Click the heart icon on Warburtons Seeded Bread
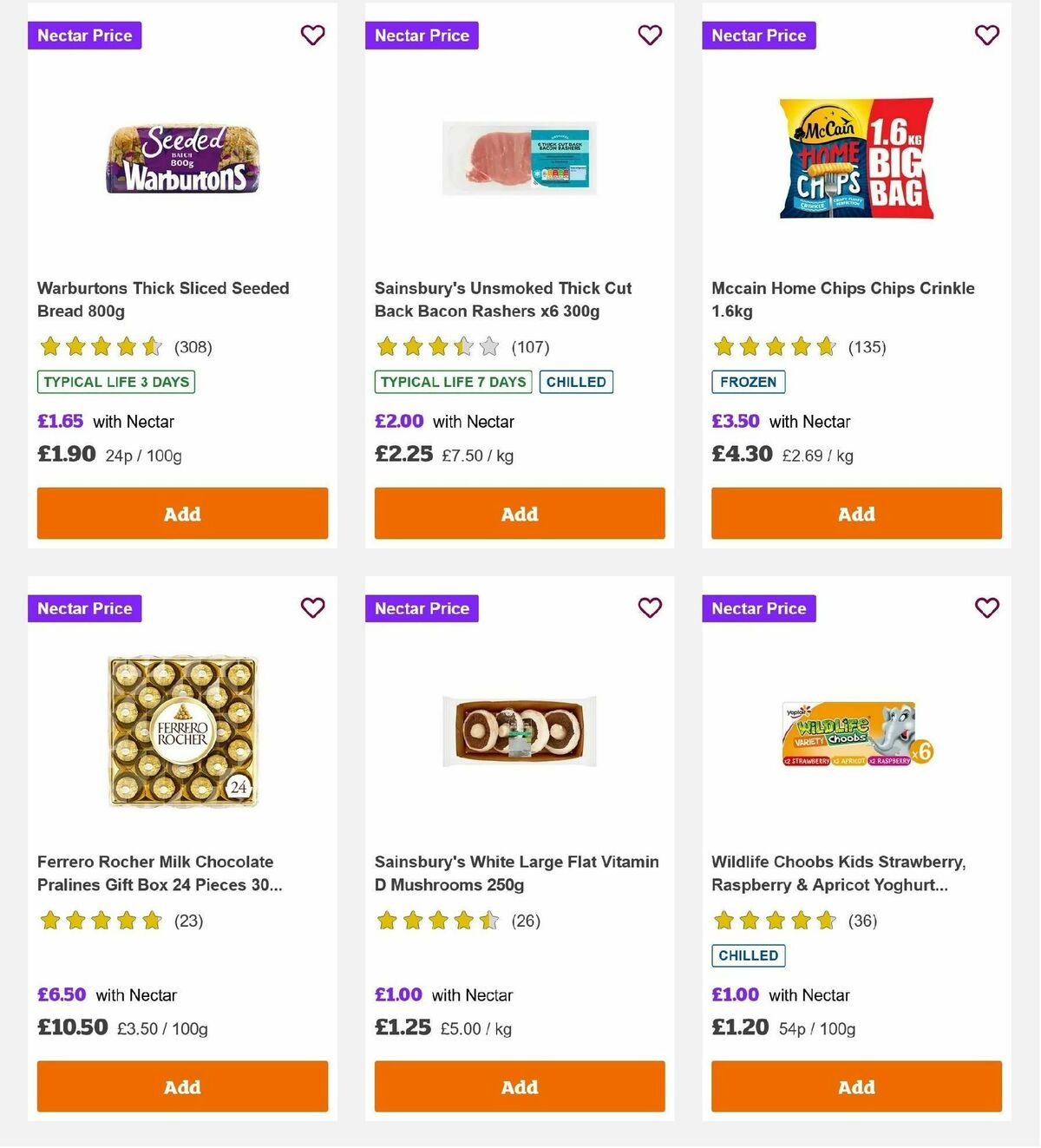 point(312,36)
